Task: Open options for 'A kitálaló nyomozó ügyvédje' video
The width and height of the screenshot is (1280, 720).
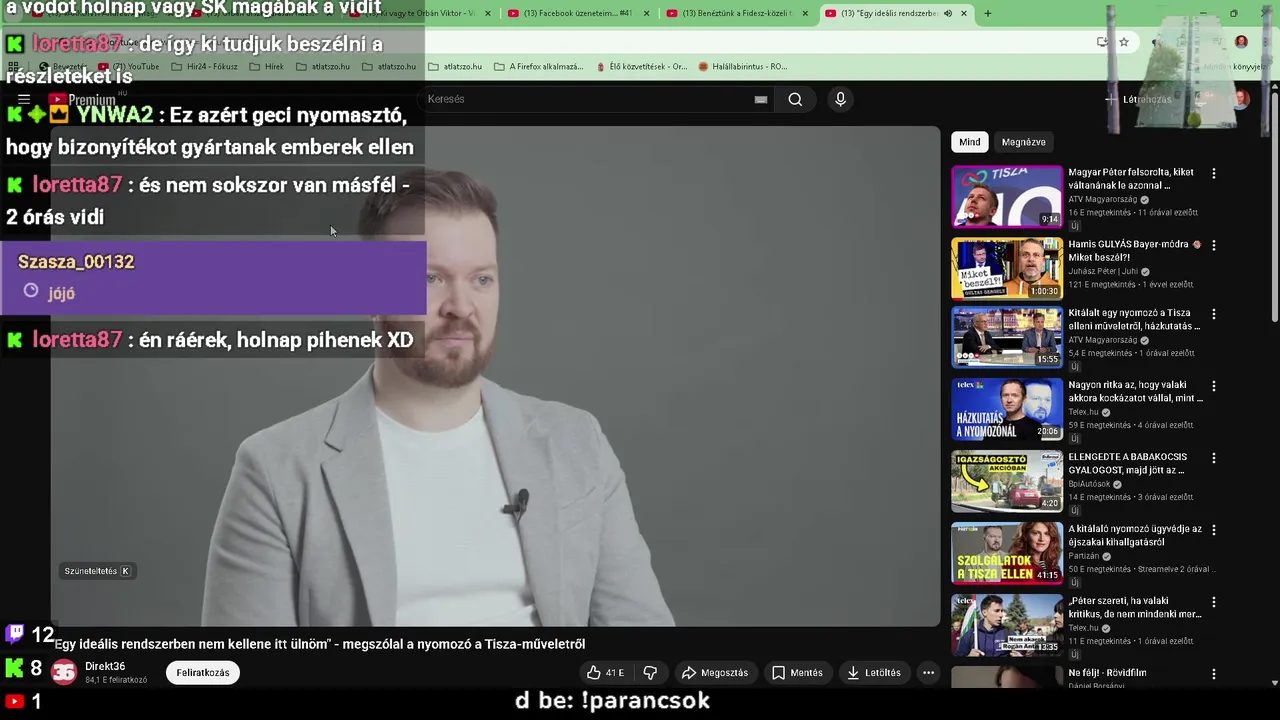Action: [x=1214, y=530]
